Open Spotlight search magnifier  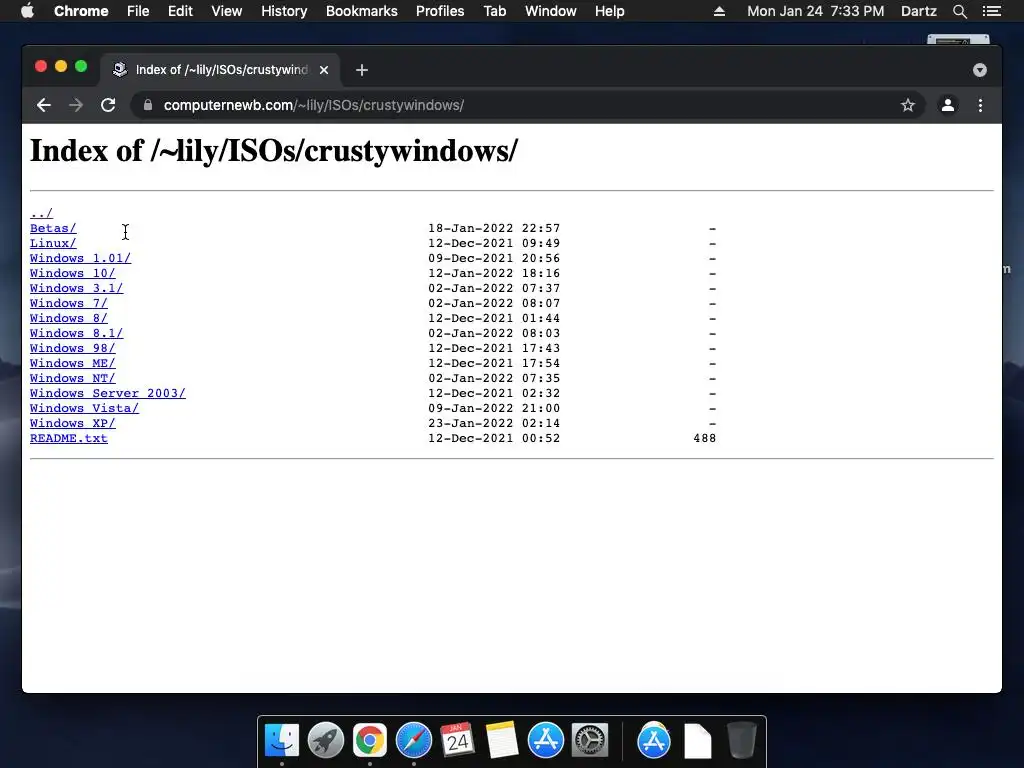[x=959, y=11]
